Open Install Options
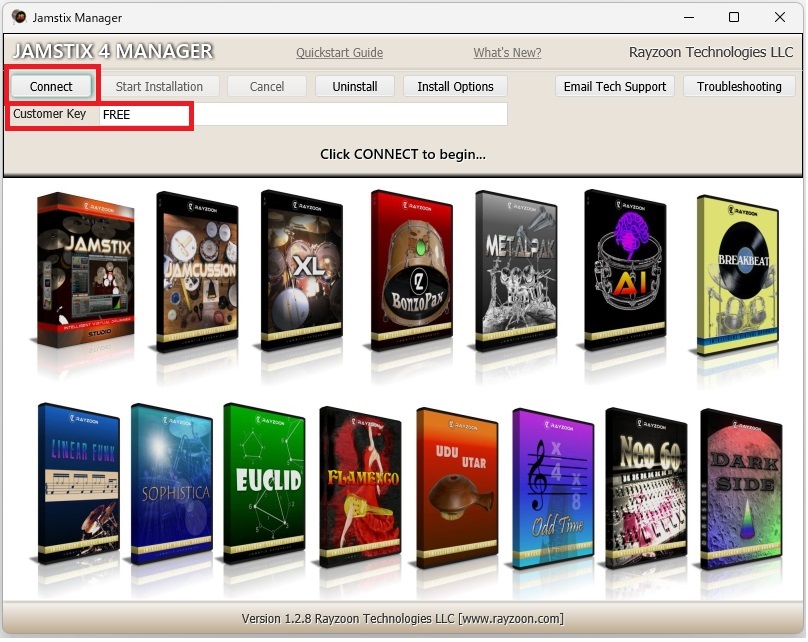This screenshot has height=642, width=808. click(x=455, y=87)
